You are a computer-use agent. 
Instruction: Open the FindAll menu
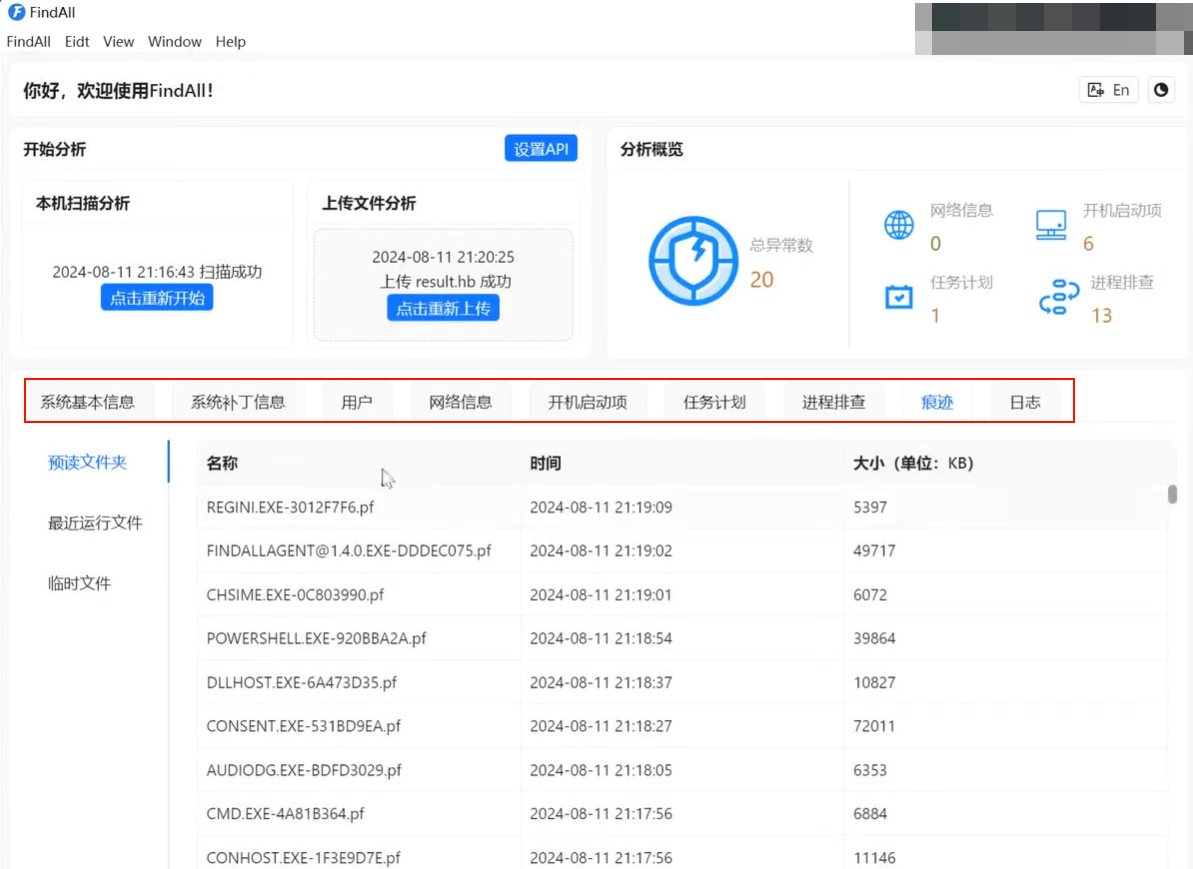tap(29, 42)
